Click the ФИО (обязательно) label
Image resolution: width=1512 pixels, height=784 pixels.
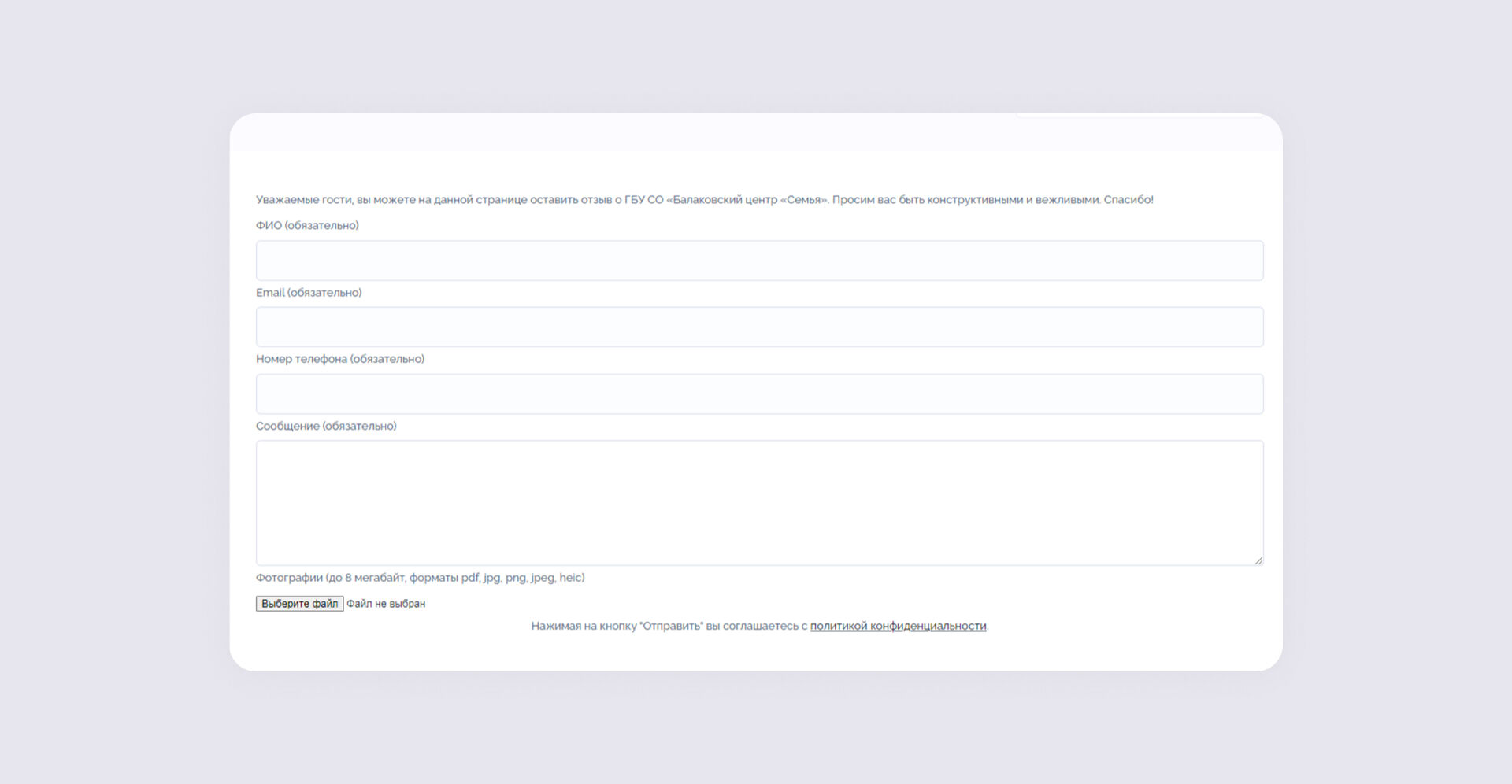tap(307, 225)
